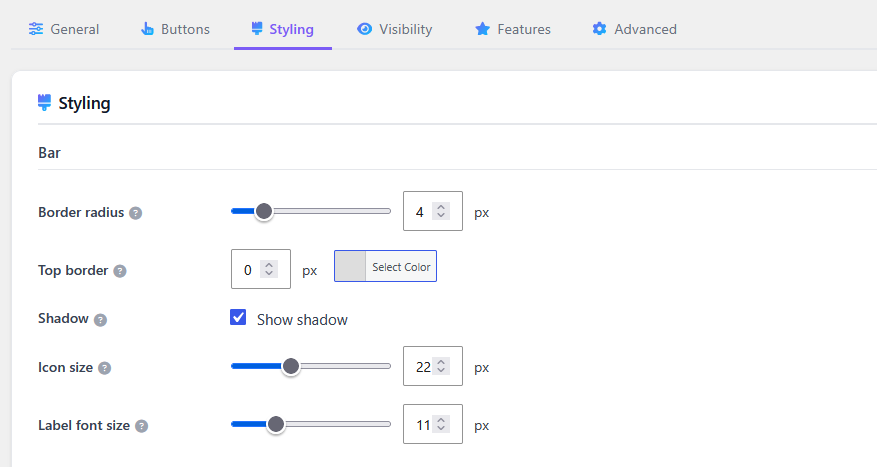This screenshot has width=877, height=467.
Task: Click the Label font size number field
Action: pyautogui.click(x=433, y=424)
